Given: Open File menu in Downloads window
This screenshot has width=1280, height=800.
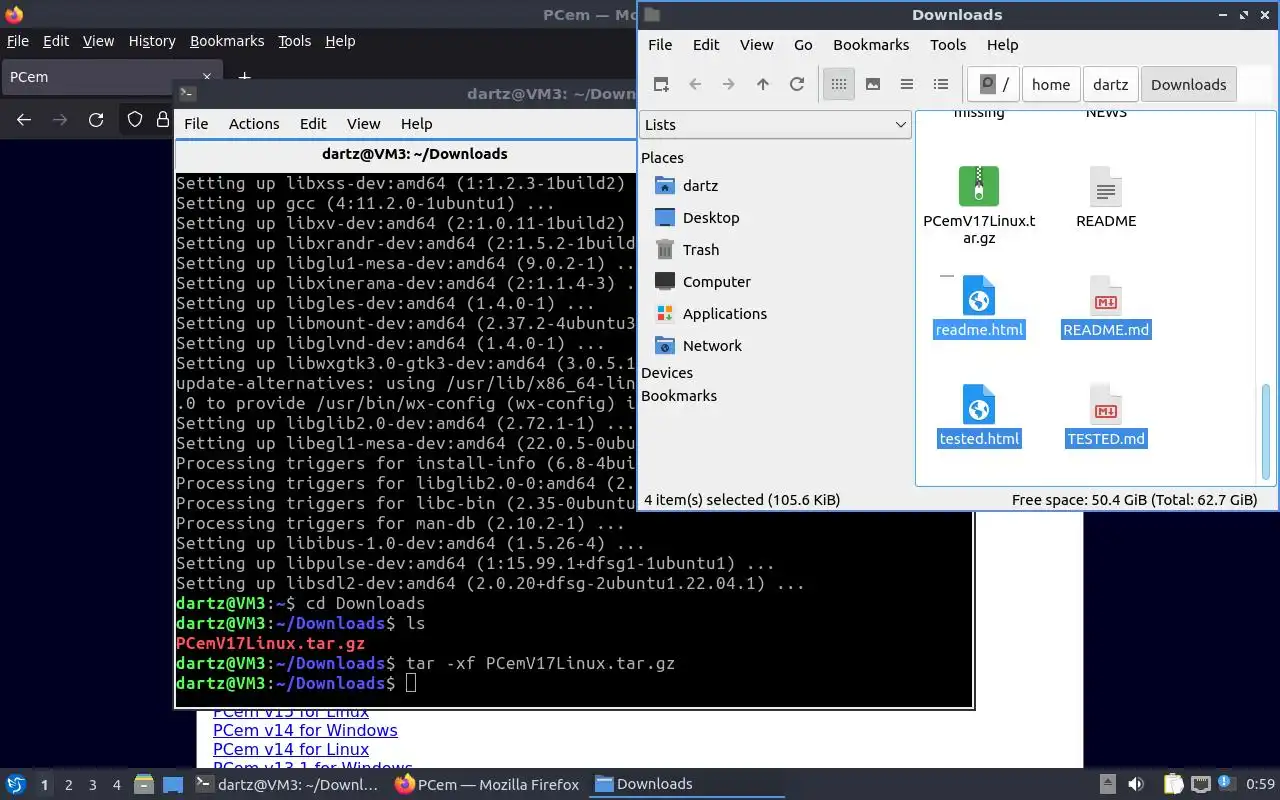Looking at the screenshot, I should (x=660, y=45).
